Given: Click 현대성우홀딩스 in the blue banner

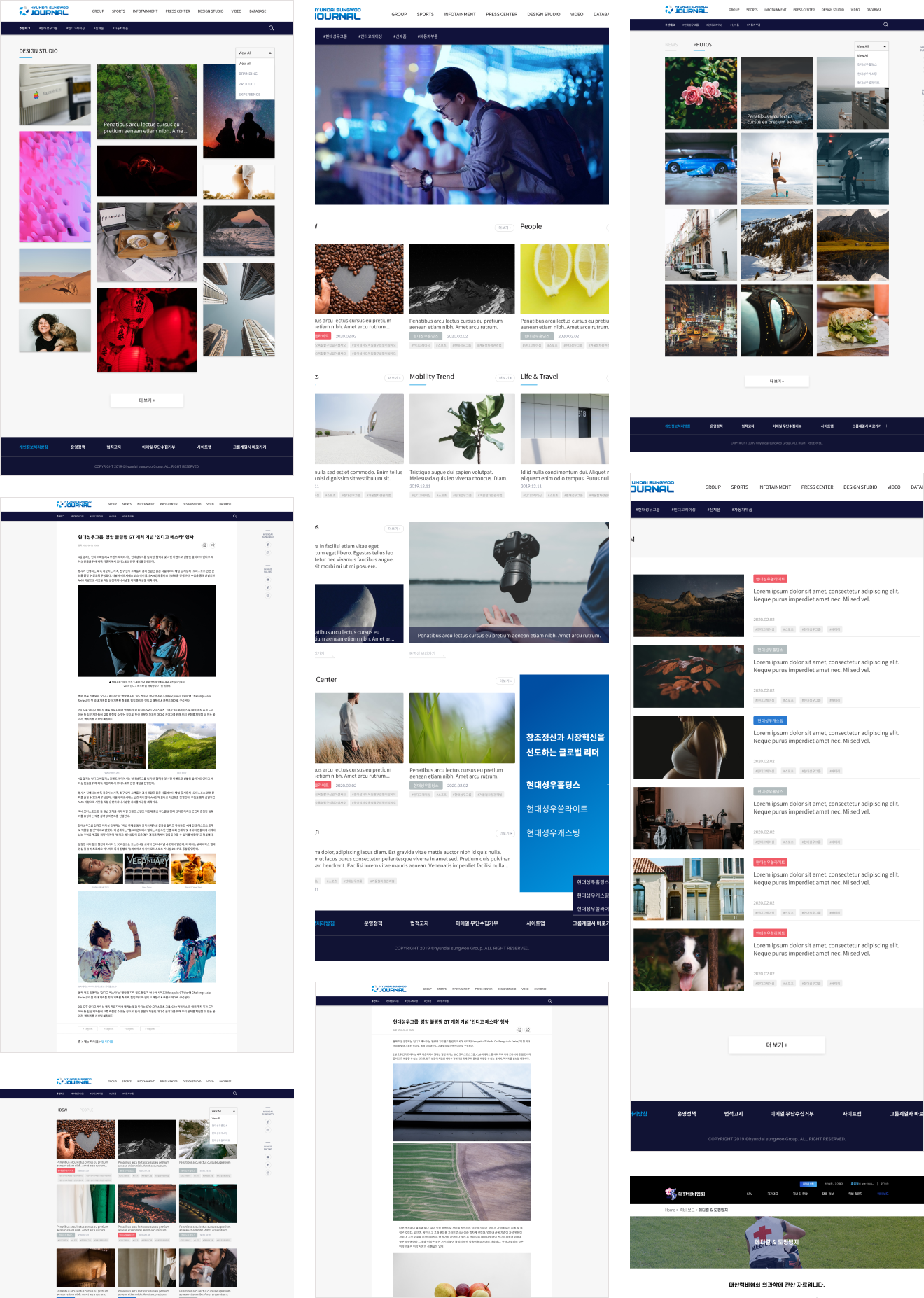Looking at the screenshot, I should point(553,785).
